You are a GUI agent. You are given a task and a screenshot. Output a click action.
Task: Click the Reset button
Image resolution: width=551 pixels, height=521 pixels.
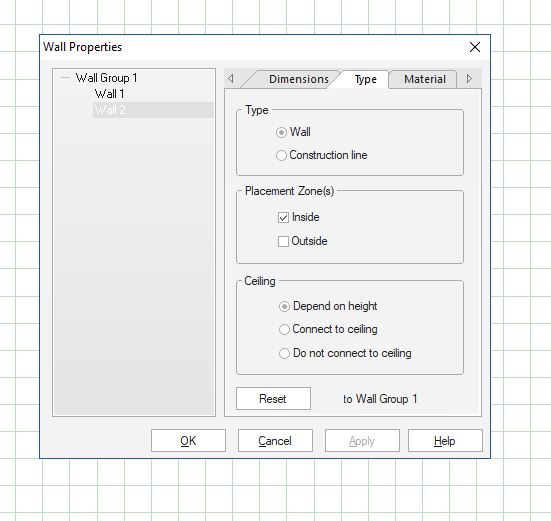(x=273, y=398)
